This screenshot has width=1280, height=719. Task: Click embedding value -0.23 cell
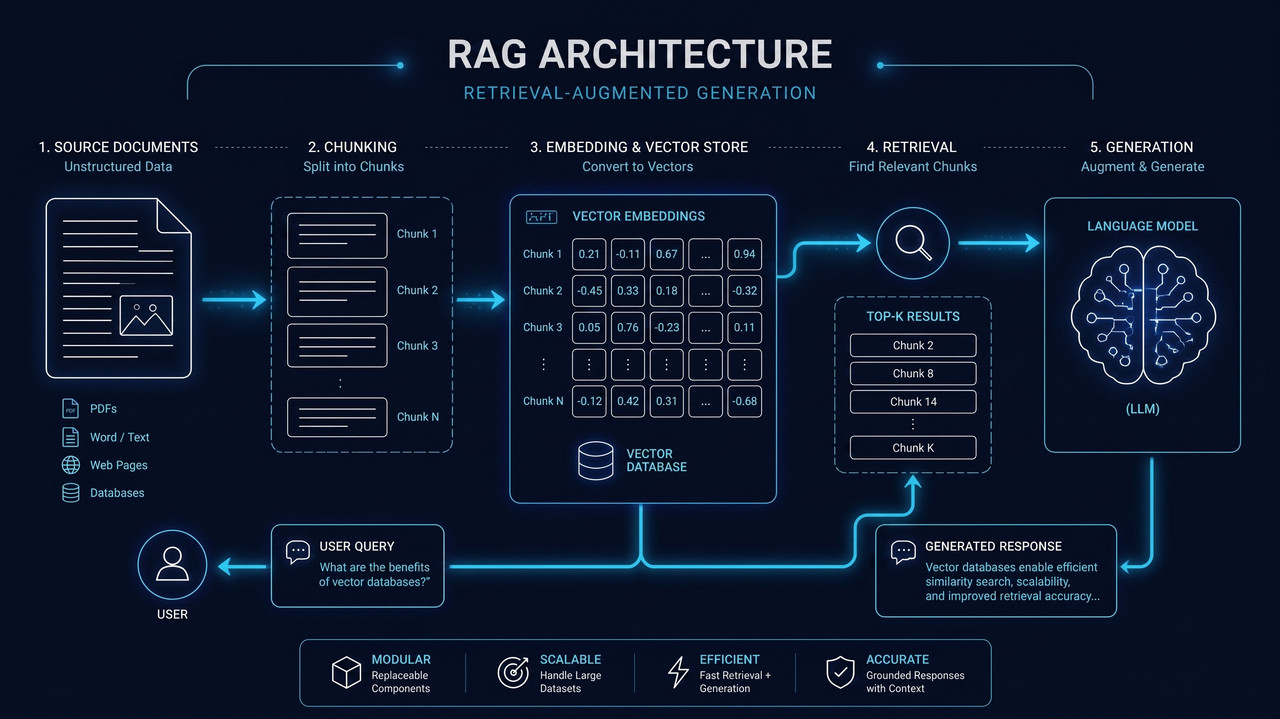[x=667, y=327]
